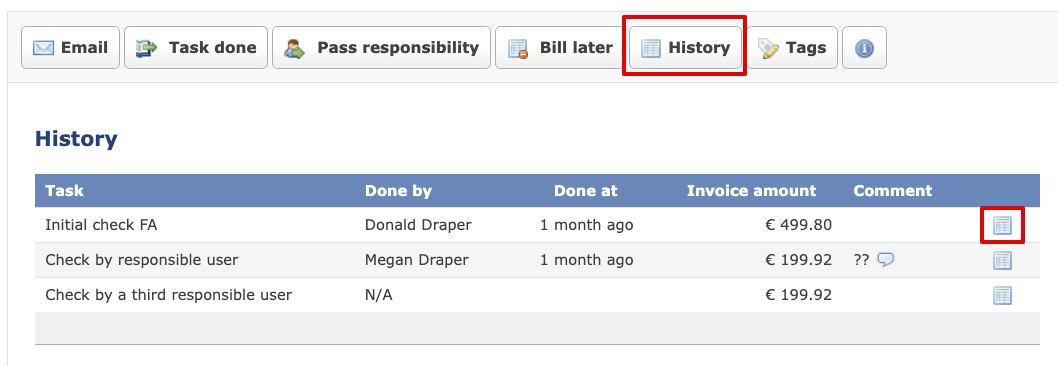Click the Email button
Image resolution: width=1058 pixels, height=366 pixels.
(x=70, y=48)
